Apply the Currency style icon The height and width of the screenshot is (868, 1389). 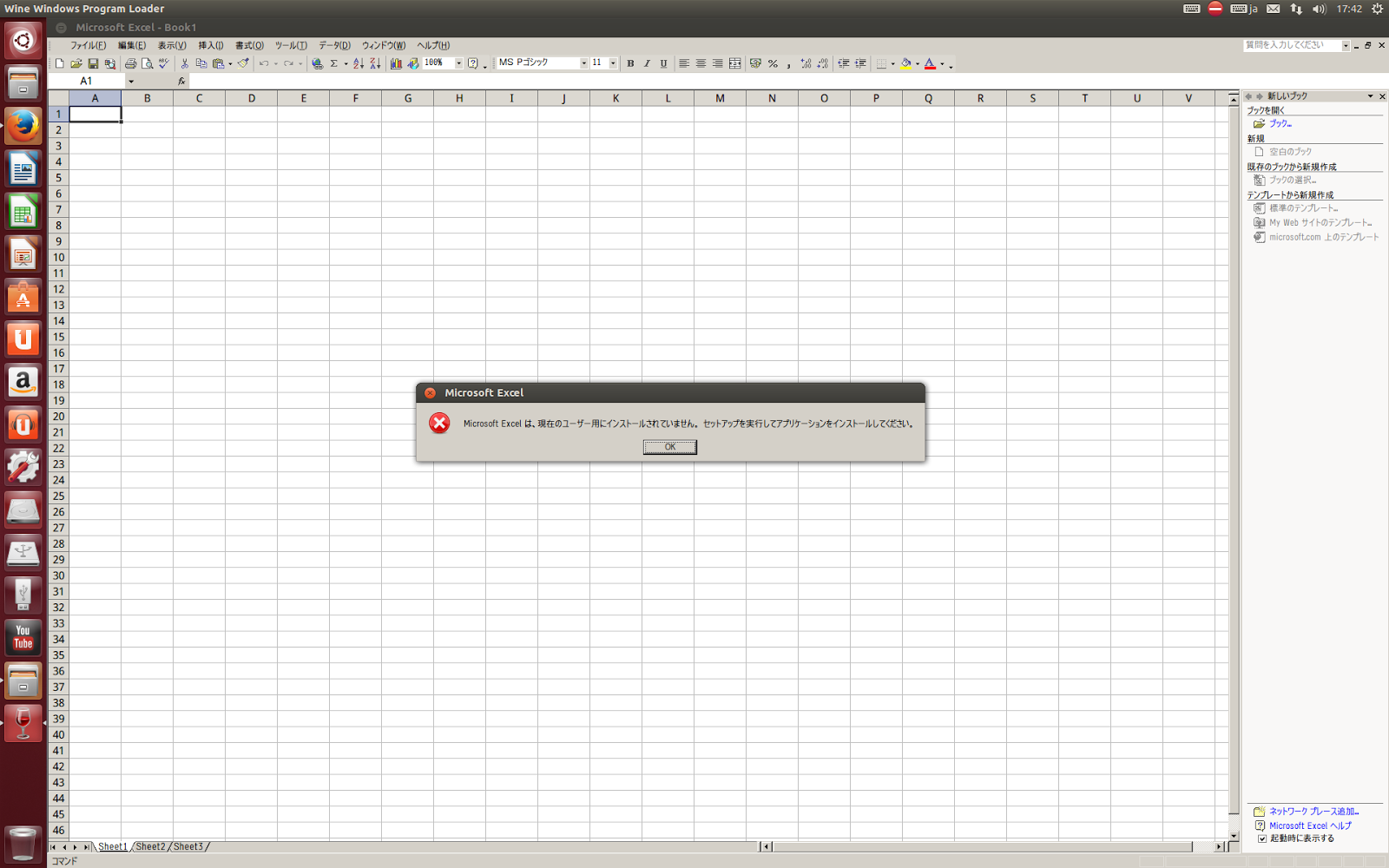pos(755,63)
